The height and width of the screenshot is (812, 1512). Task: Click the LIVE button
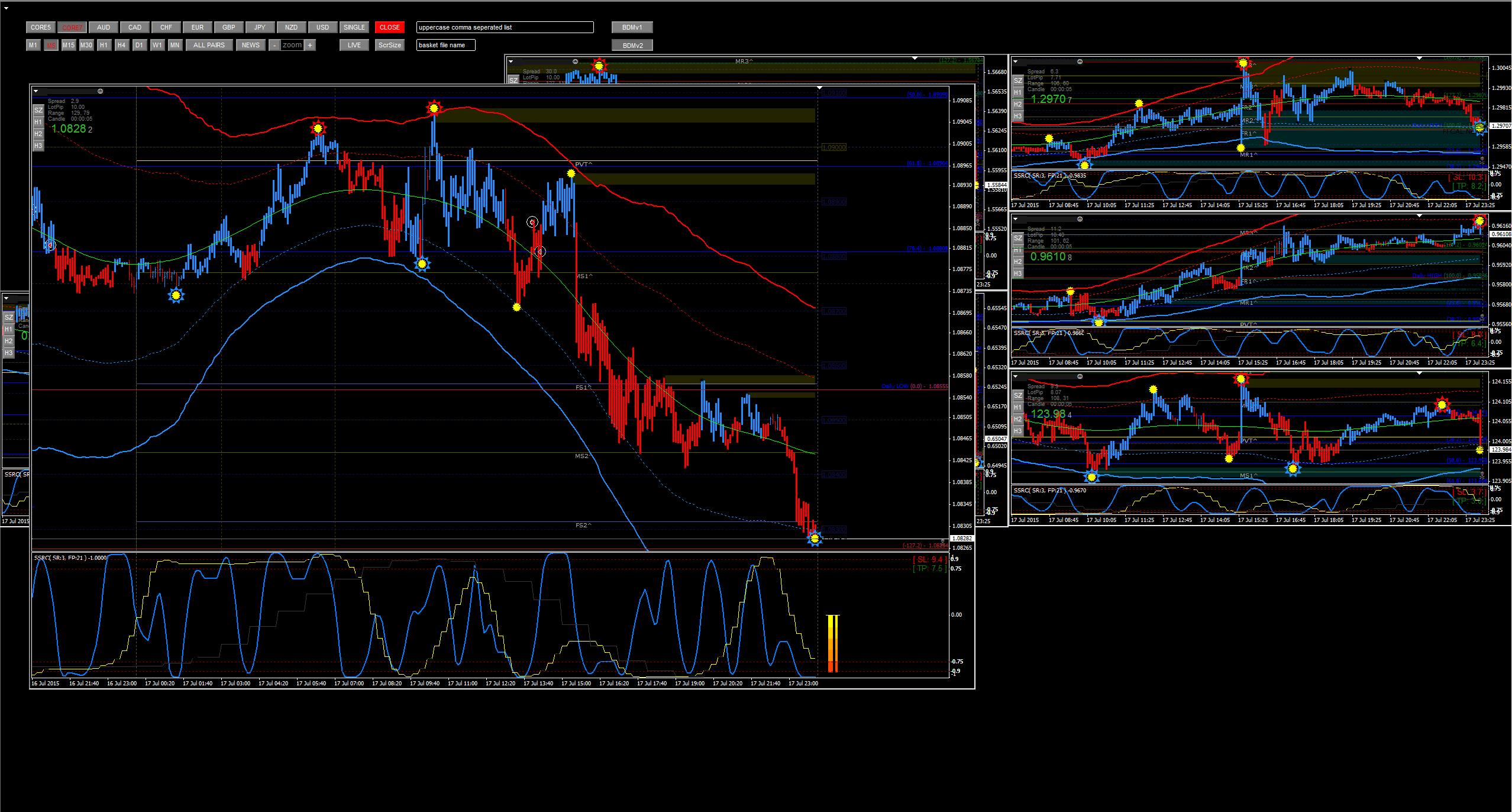click(x=354, y=45)
